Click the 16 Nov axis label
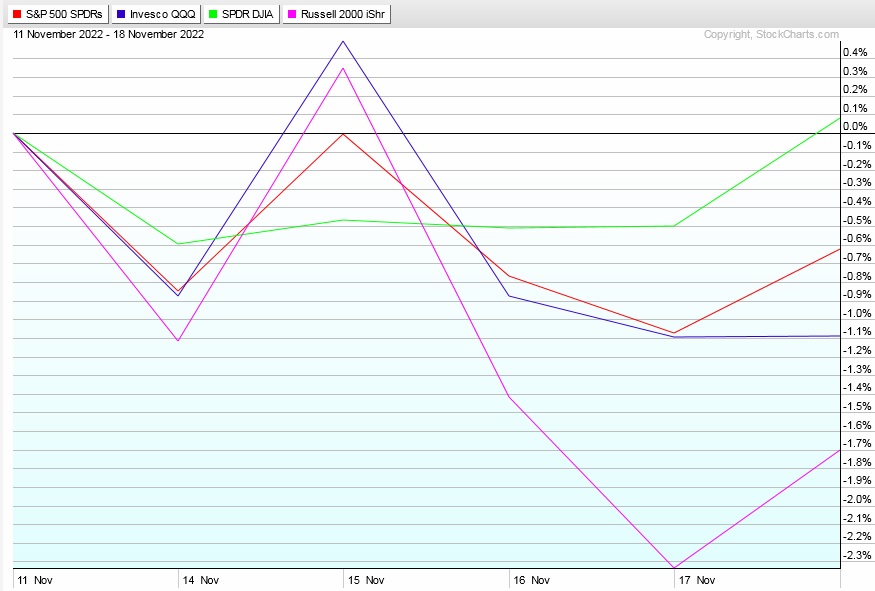 click(531, 580)
